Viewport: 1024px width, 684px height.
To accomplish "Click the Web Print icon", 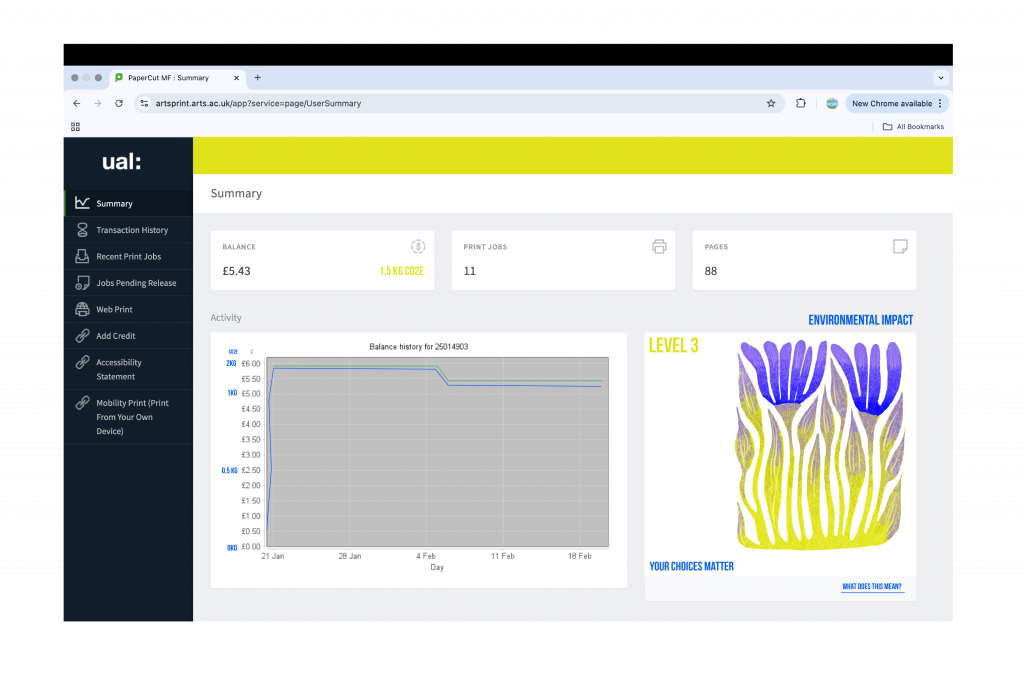I will click(82, 310).
